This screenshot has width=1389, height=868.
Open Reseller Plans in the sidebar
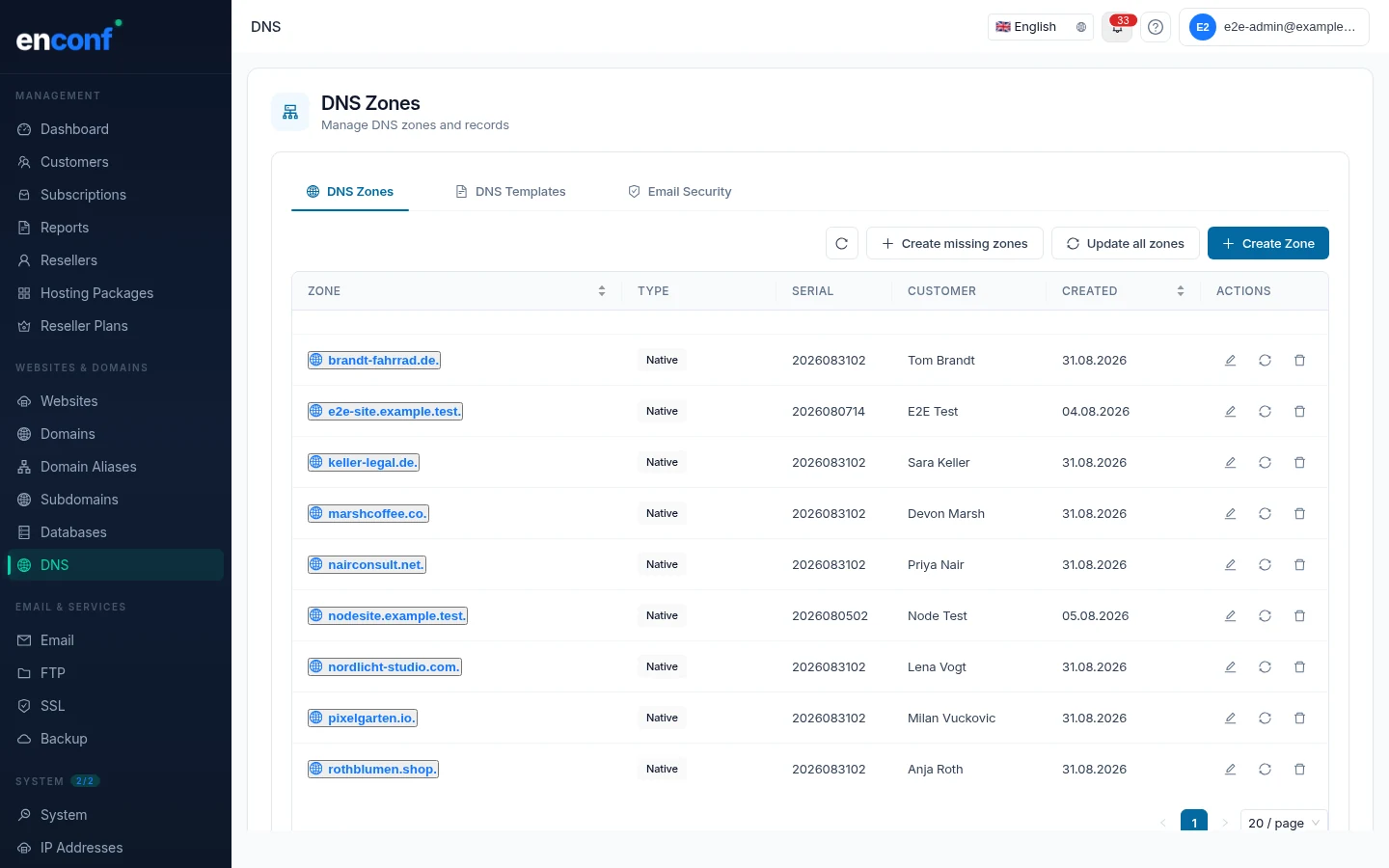coord(116,326)
